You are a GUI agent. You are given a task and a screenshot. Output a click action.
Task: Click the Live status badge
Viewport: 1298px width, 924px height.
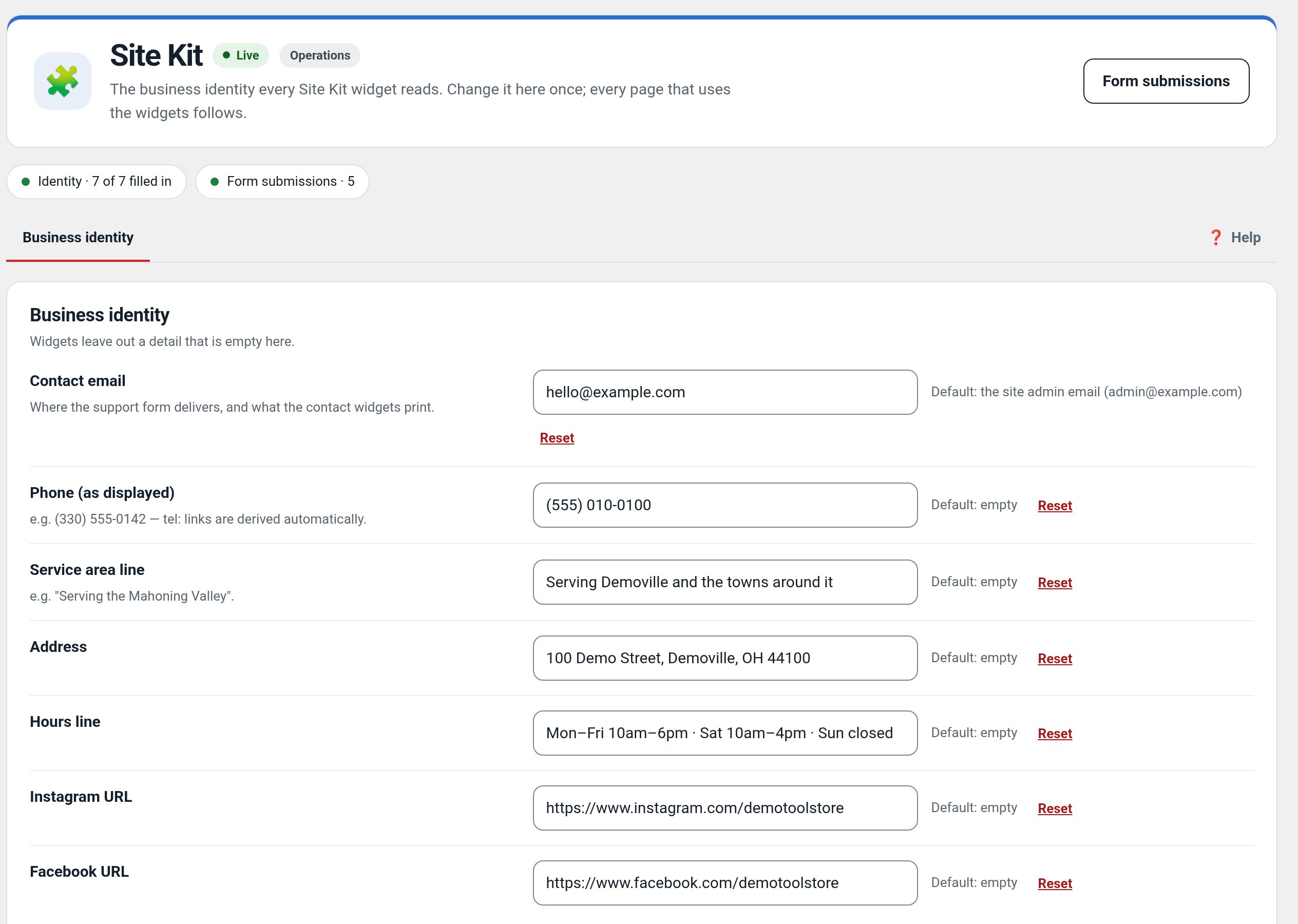tap(241, 55)
